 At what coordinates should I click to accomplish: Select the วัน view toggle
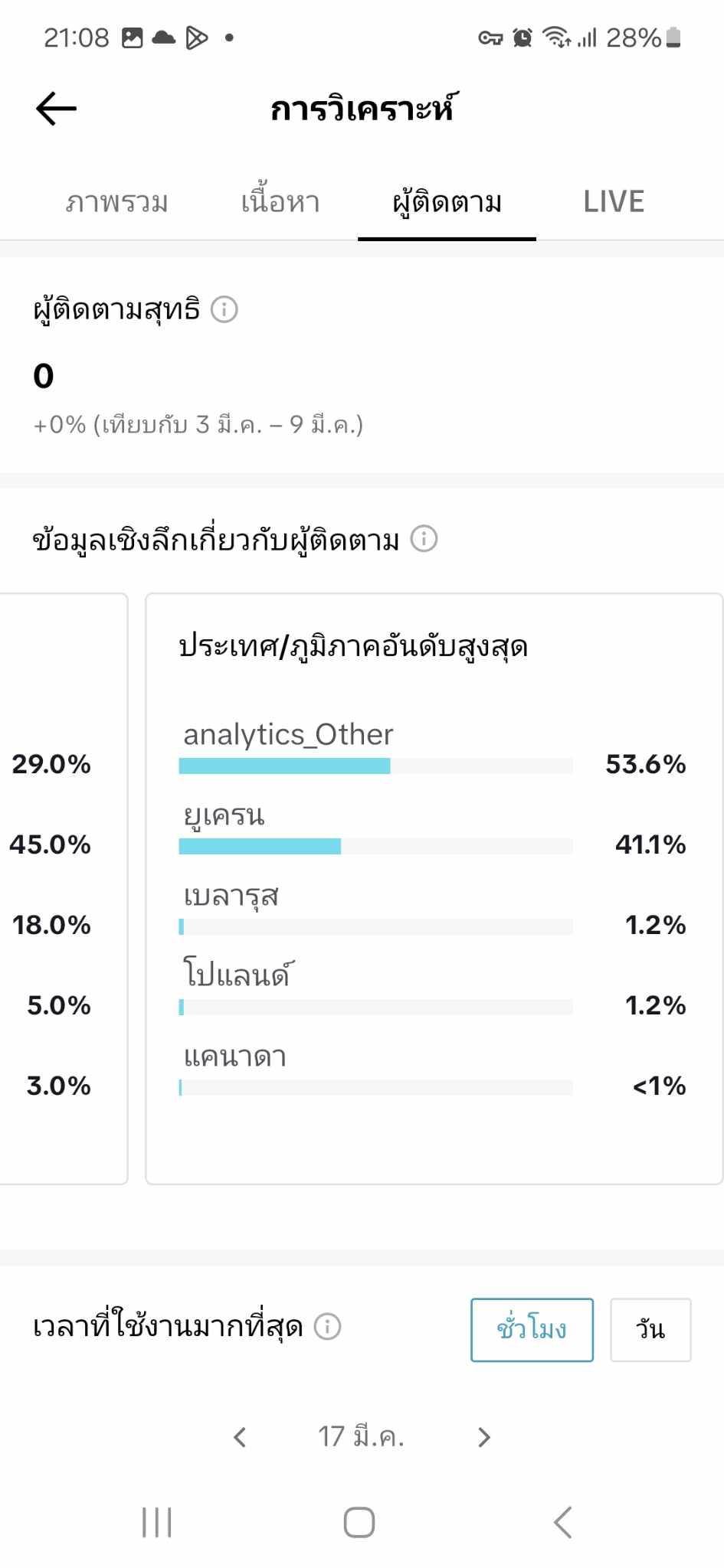tap(650, 1329)
